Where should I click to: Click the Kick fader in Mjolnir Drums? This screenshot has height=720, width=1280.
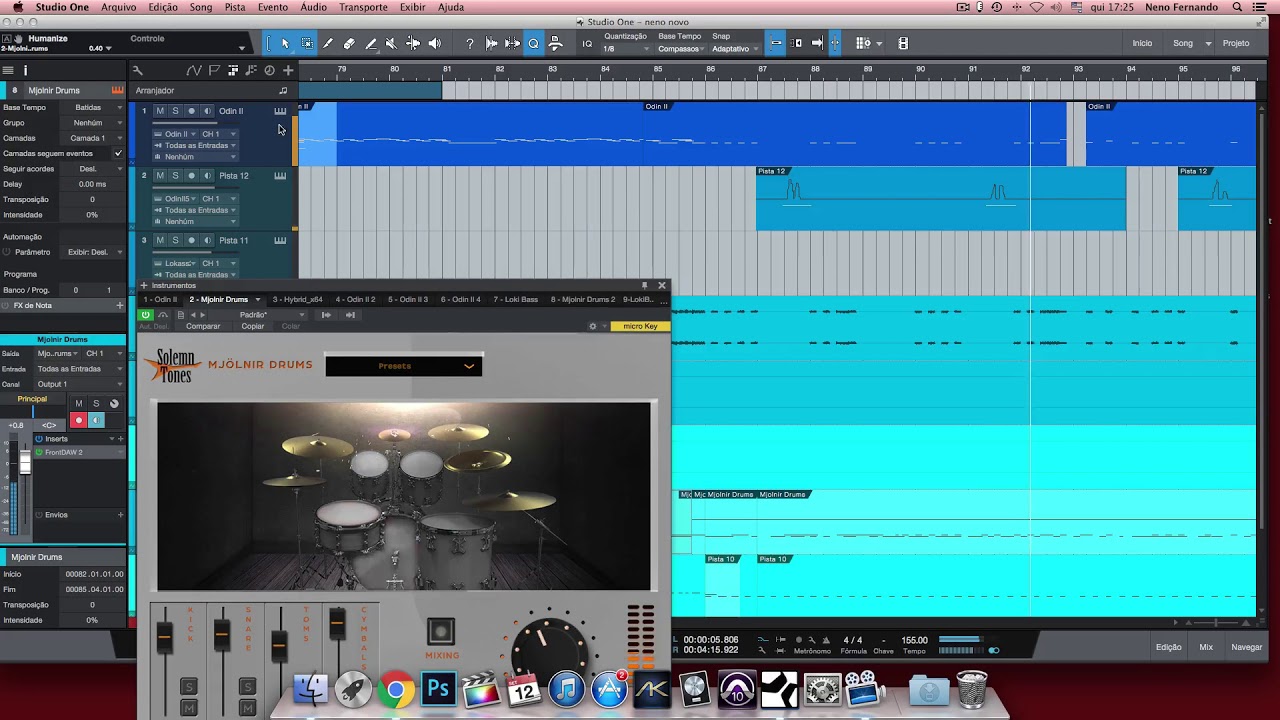click(166, 637)
